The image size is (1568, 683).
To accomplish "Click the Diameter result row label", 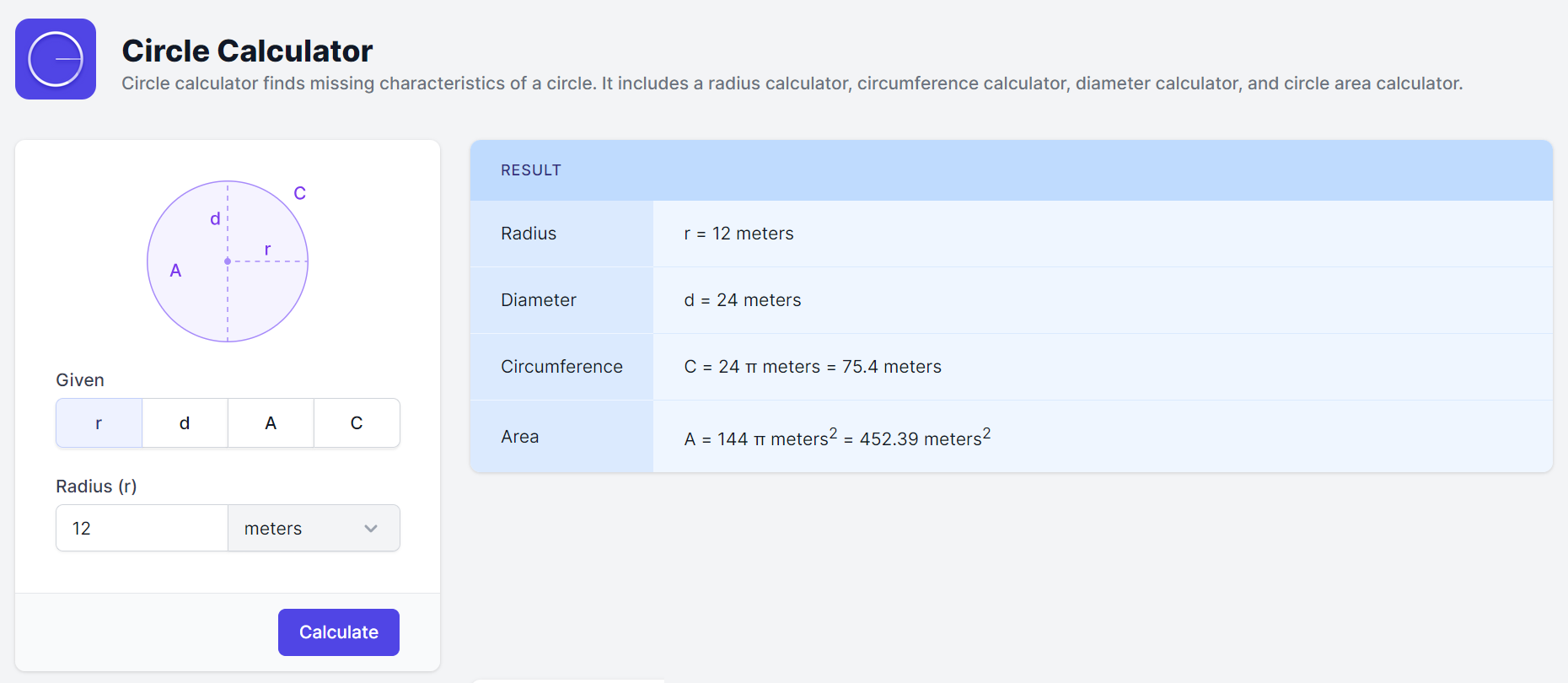I will (539, 300).
